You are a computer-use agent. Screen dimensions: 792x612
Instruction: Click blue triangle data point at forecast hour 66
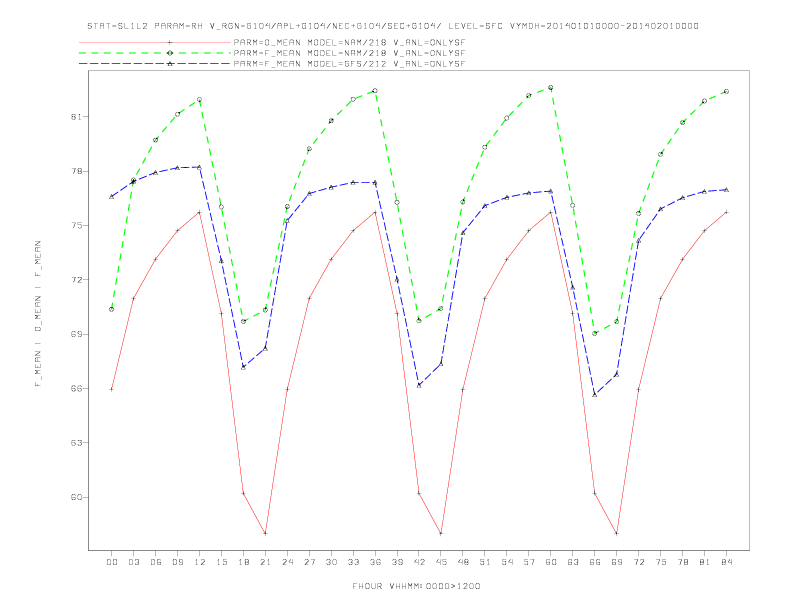click(x=595, y=394)
